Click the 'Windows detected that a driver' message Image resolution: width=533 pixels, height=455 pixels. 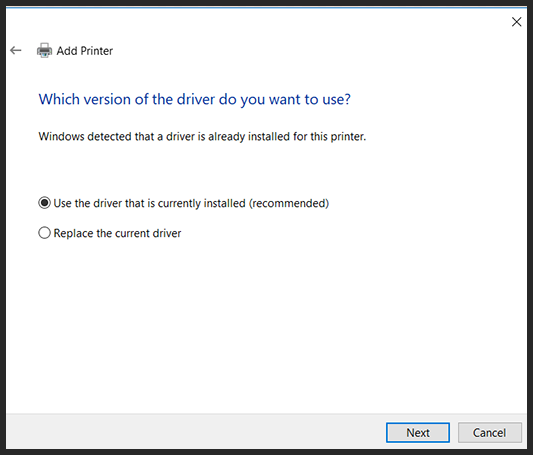point(202,137)
